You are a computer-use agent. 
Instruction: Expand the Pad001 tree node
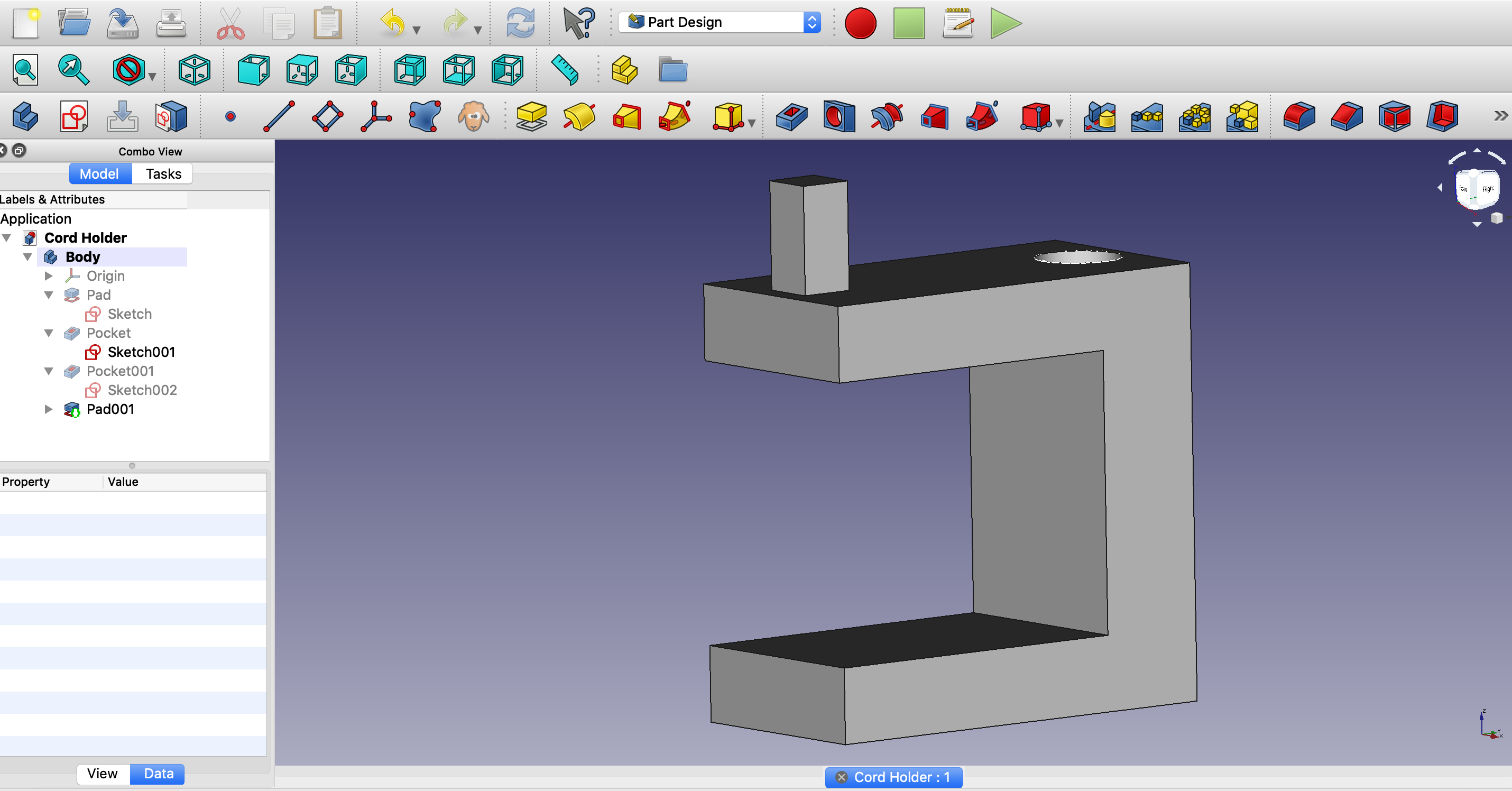coord(49,409)
